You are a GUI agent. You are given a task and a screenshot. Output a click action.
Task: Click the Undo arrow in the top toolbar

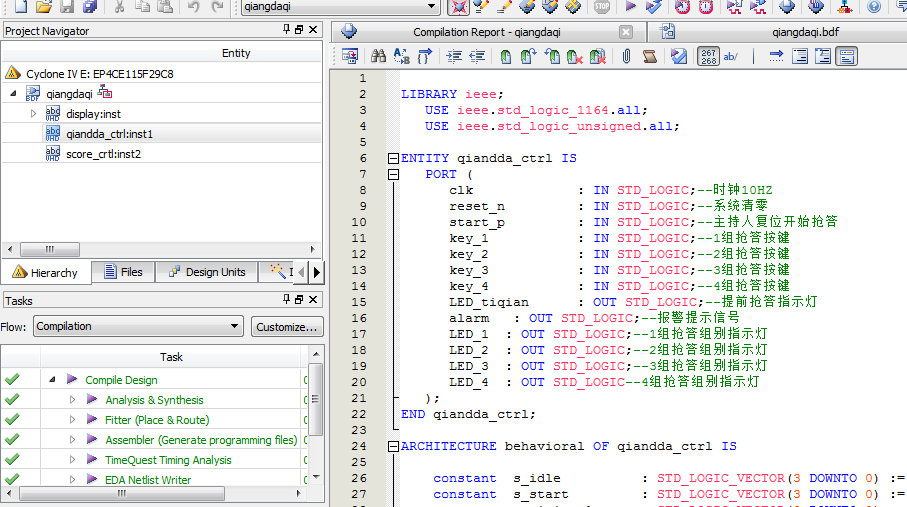192,6
